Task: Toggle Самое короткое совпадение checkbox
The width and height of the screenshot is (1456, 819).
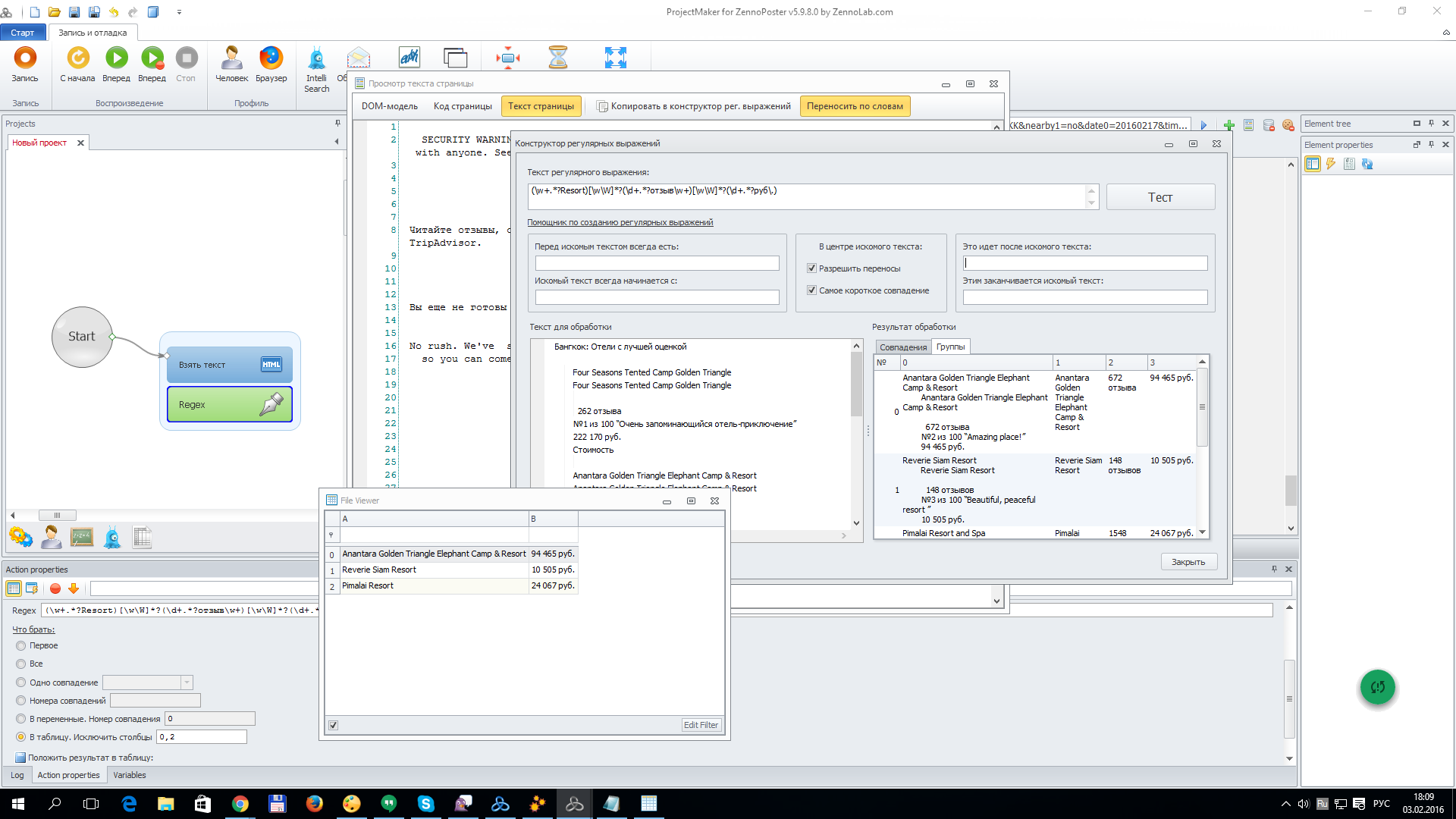Action: click(x=811, y=290)
